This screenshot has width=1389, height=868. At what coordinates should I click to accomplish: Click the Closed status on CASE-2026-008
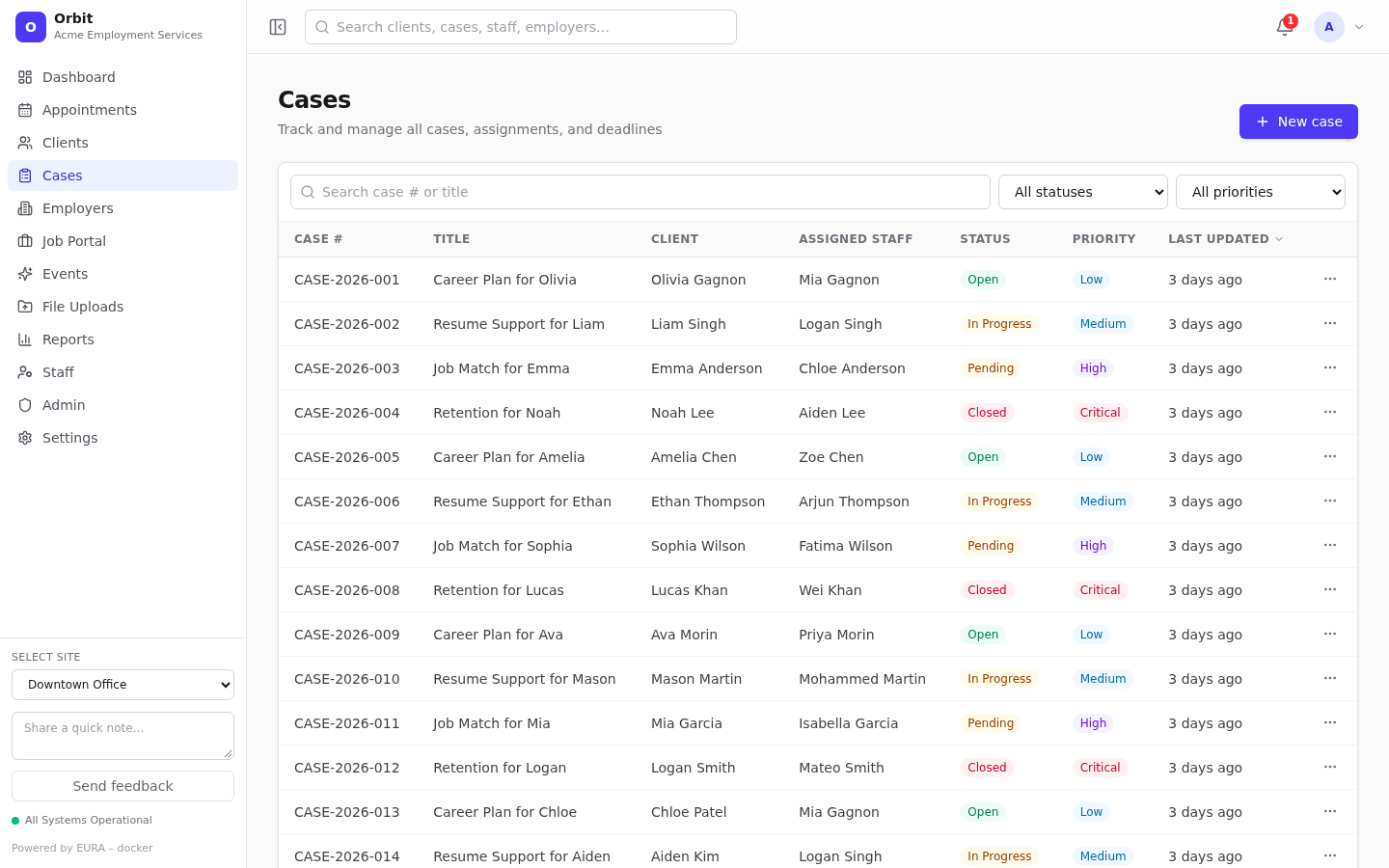[x=987, y=590]
